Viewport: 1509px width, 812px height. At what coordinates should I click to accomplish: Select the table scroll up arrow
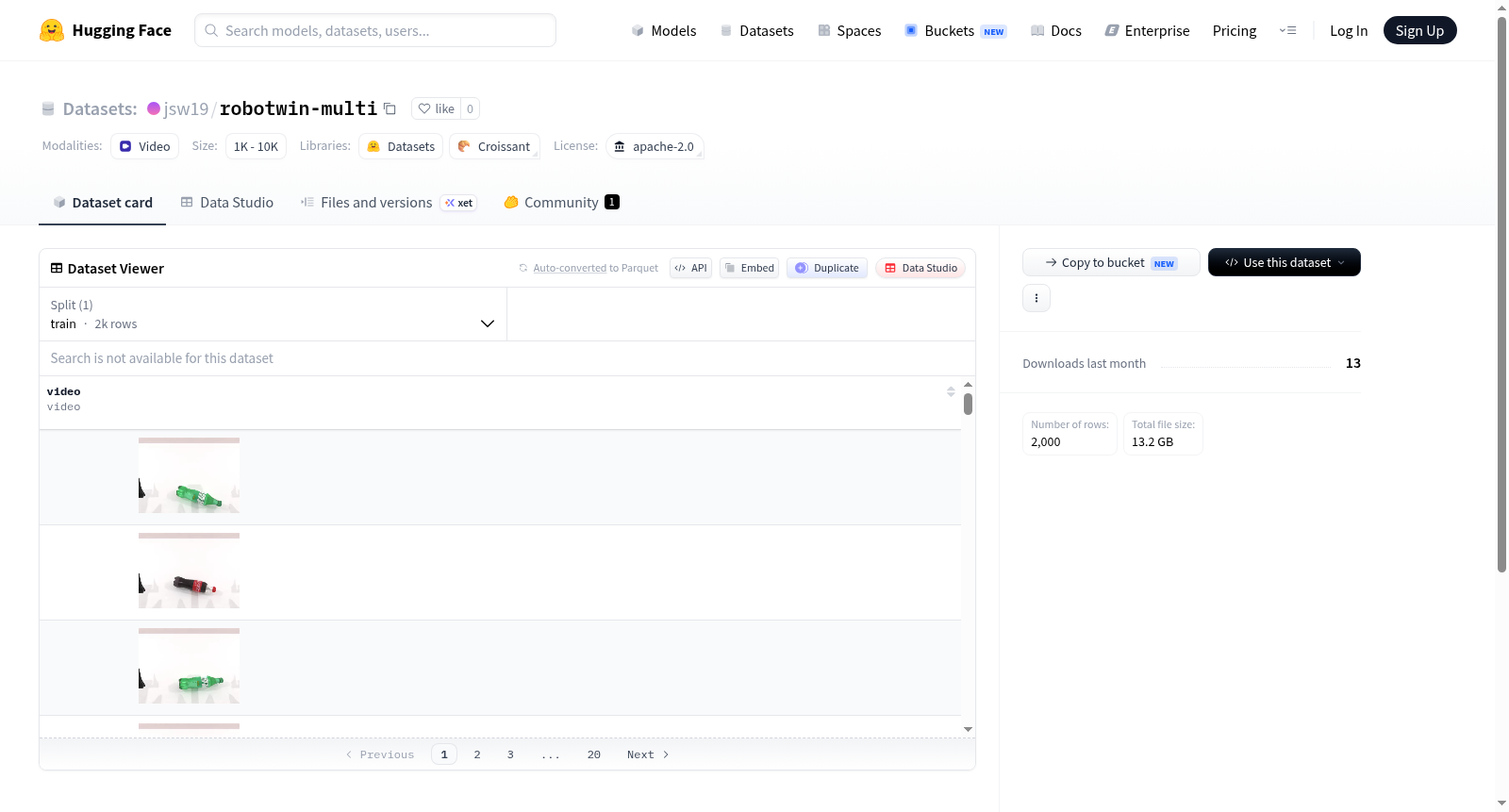click(968, 385)
